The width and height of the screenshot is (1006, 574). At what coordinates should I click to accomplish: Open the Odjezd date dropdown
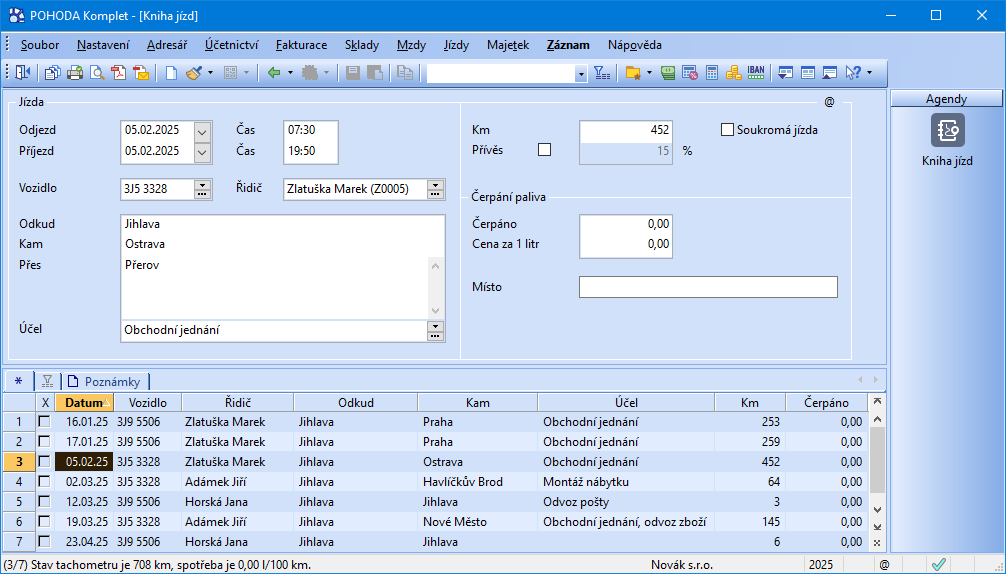(202, 132)
